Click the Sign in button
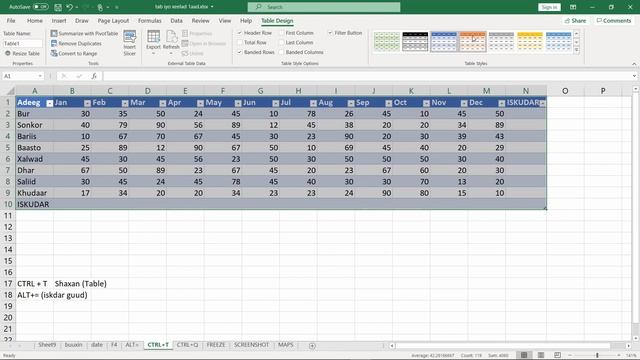The image size is (640, 360). [549, 7]
